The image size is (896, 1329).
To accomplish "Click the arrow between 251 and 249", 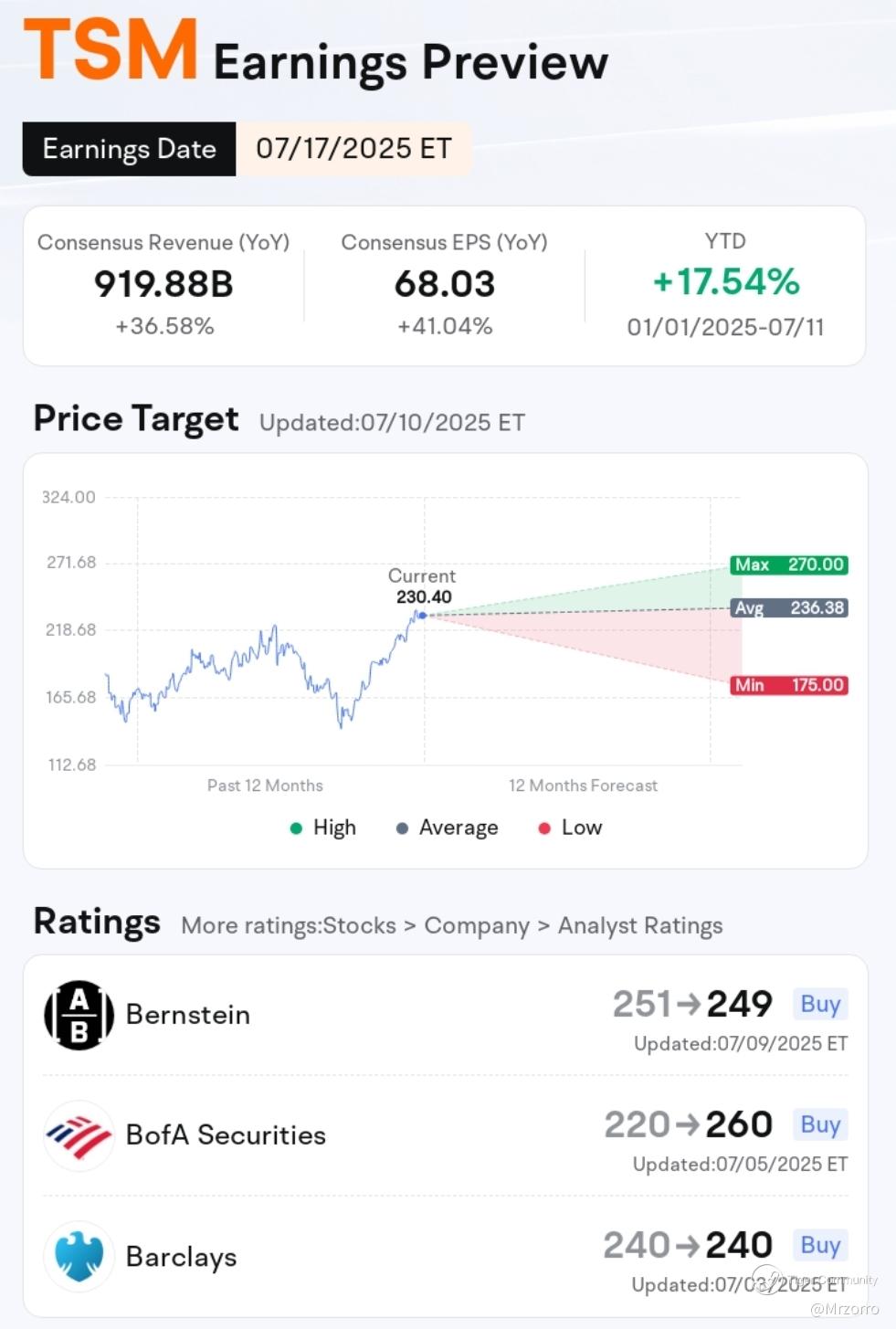I will (690, 1004).
